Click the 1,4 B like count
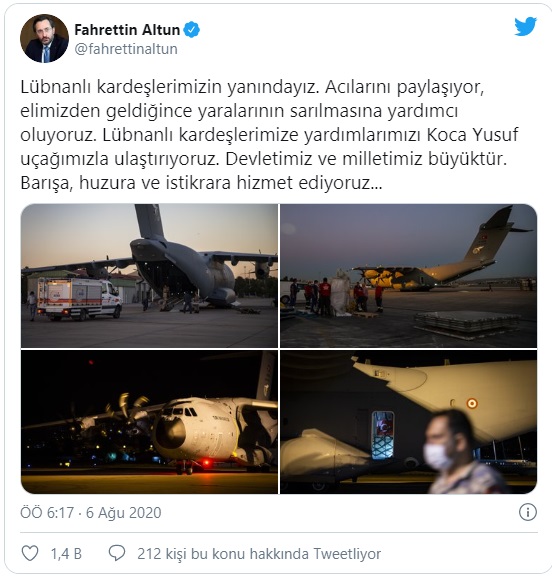The image size is (552, 582). coord(66,554)
